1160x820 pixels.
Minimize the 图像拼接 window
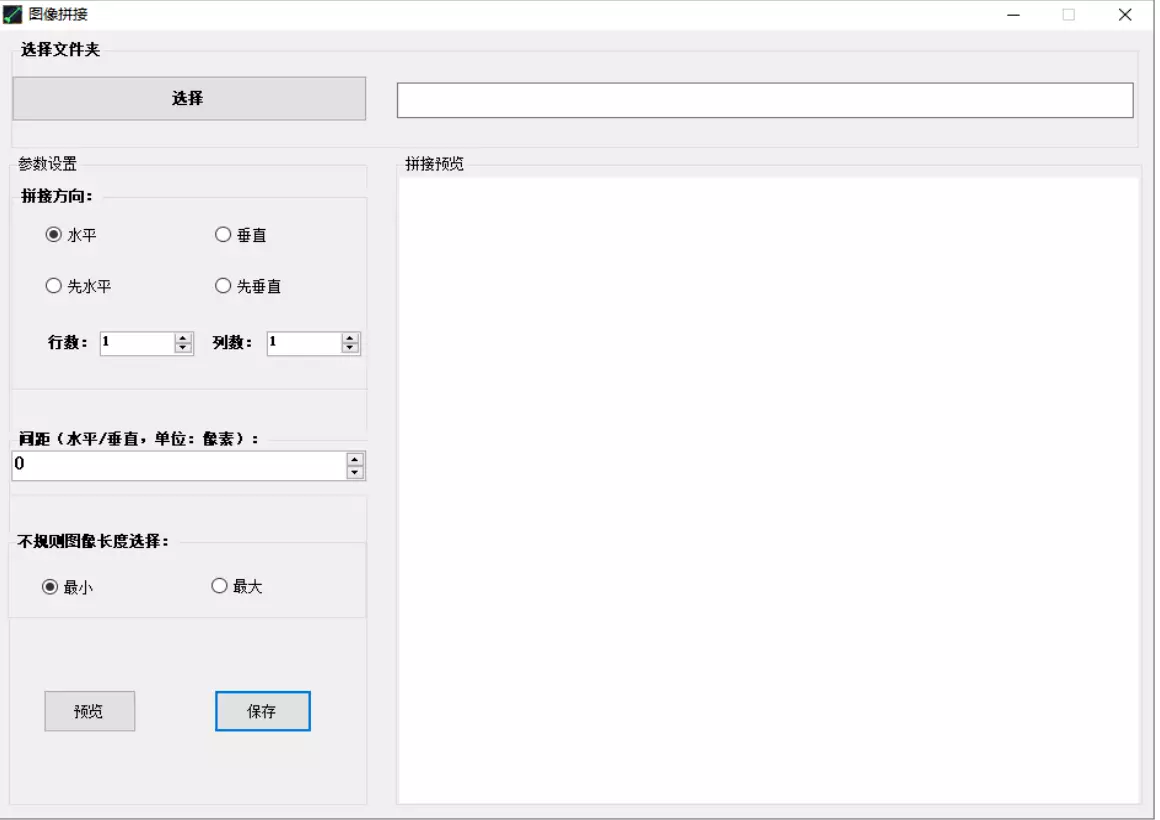click(x=1014, y=15)
